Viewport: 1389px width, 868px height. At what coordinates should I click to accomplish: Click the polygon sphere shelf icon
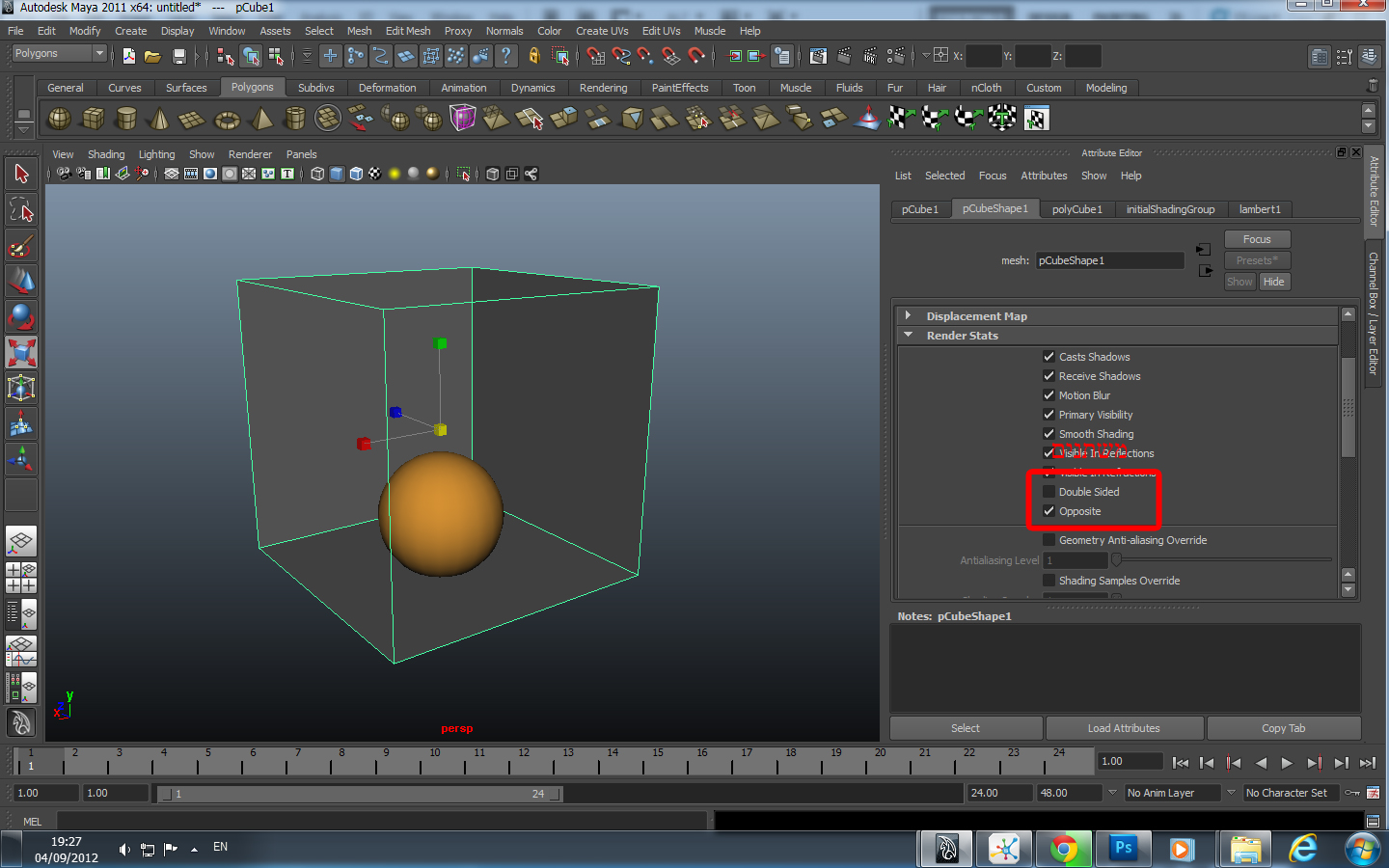click(x=60, y=119)
